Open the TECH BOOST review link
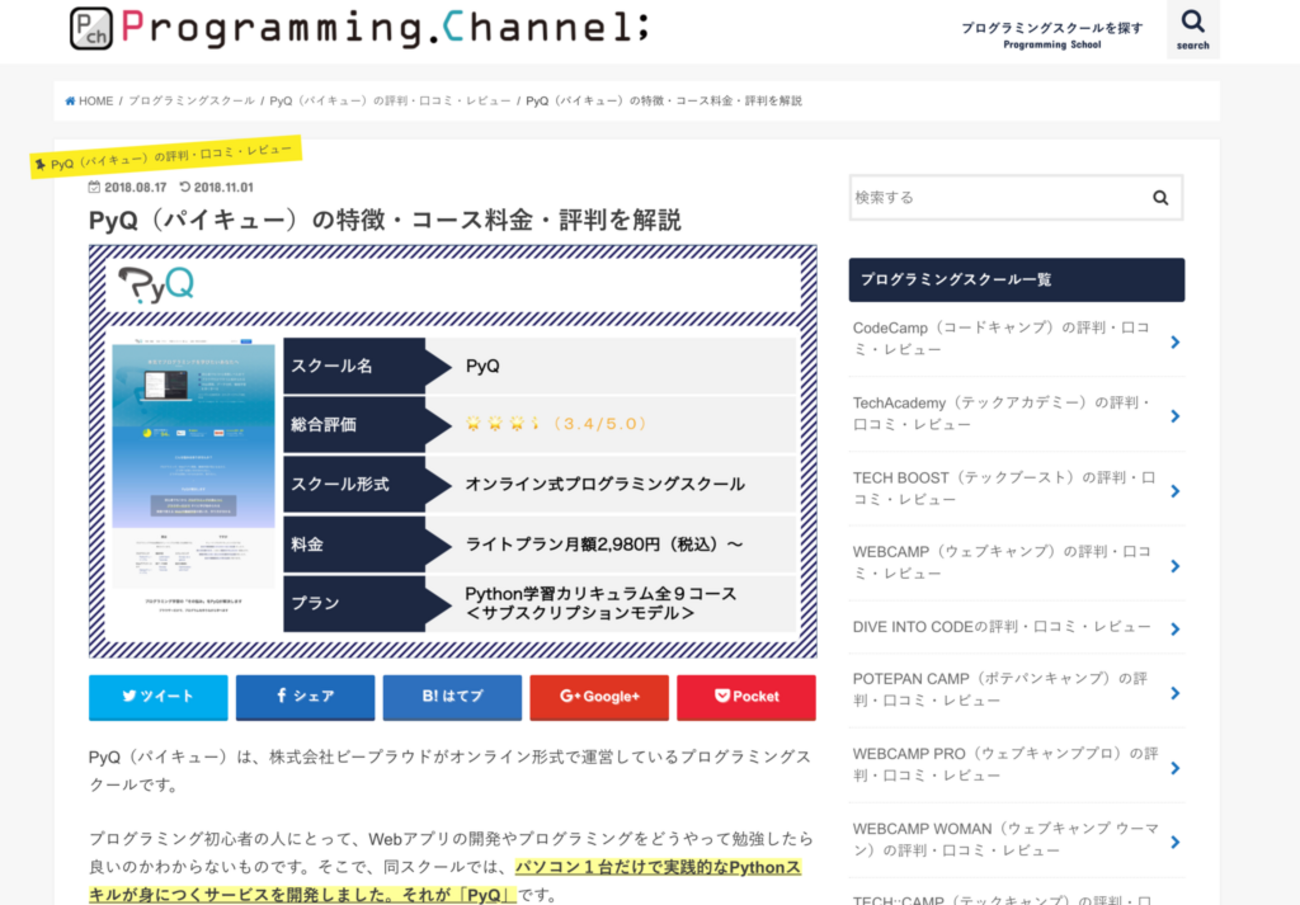 click(x=1016, y=489)
